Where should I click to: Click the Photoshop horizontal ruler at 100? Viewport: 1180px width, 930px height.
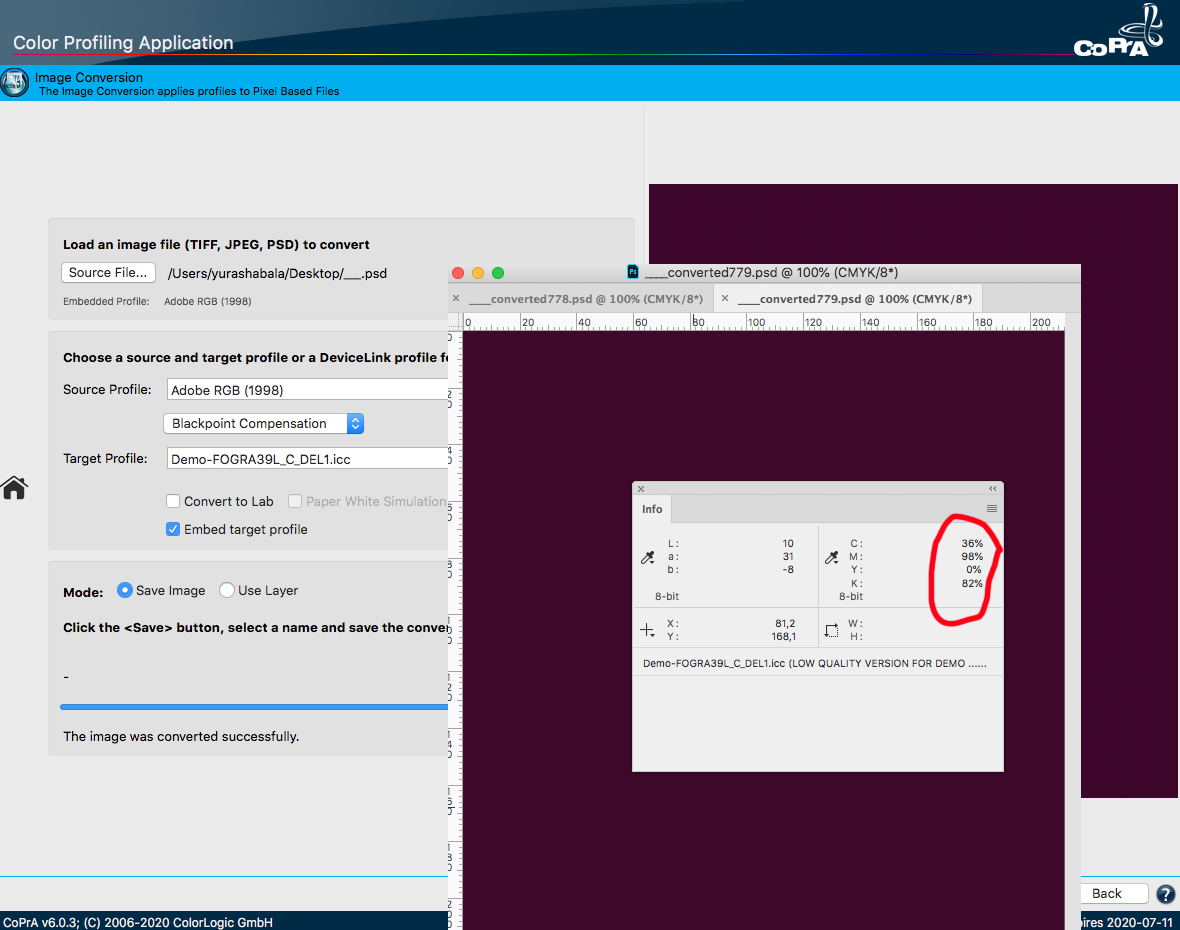click(x=756, y=322)
